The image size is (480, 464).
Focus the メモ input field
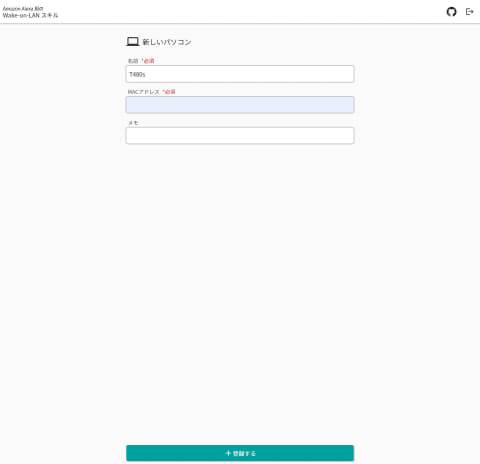(x=240, y=136)
